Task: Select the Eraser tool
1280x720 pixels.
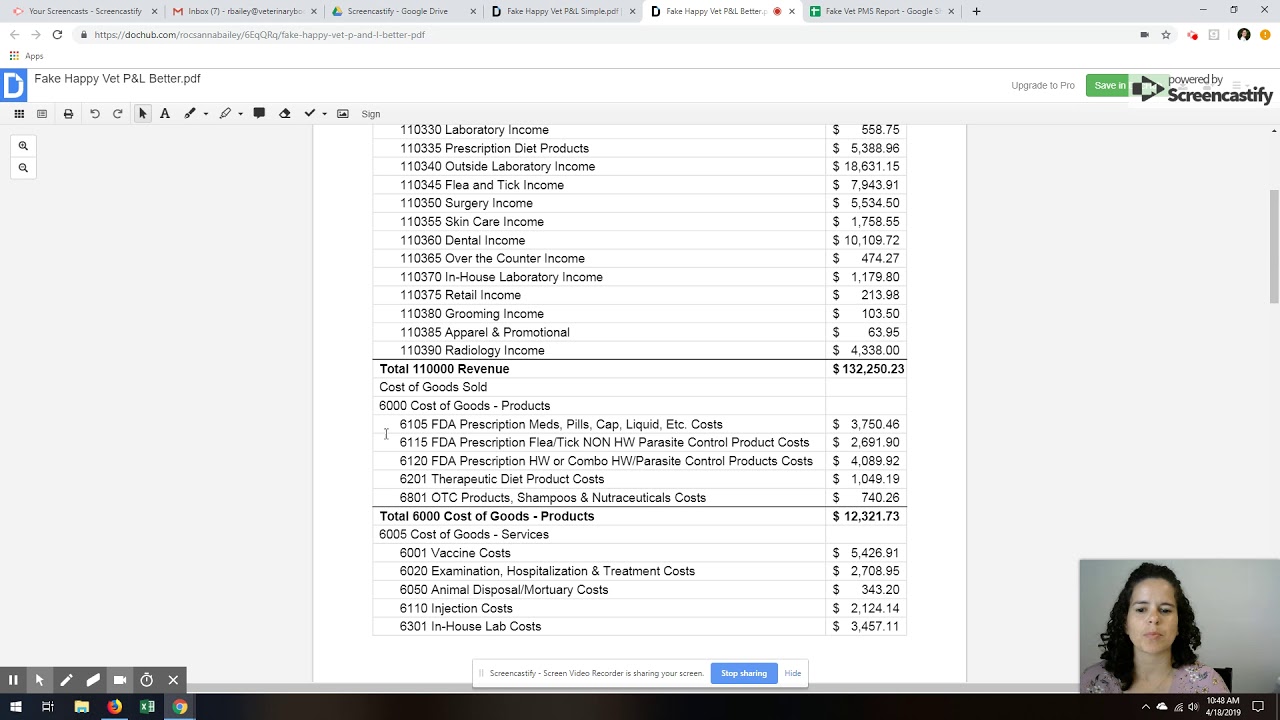Action: [284, 114]
